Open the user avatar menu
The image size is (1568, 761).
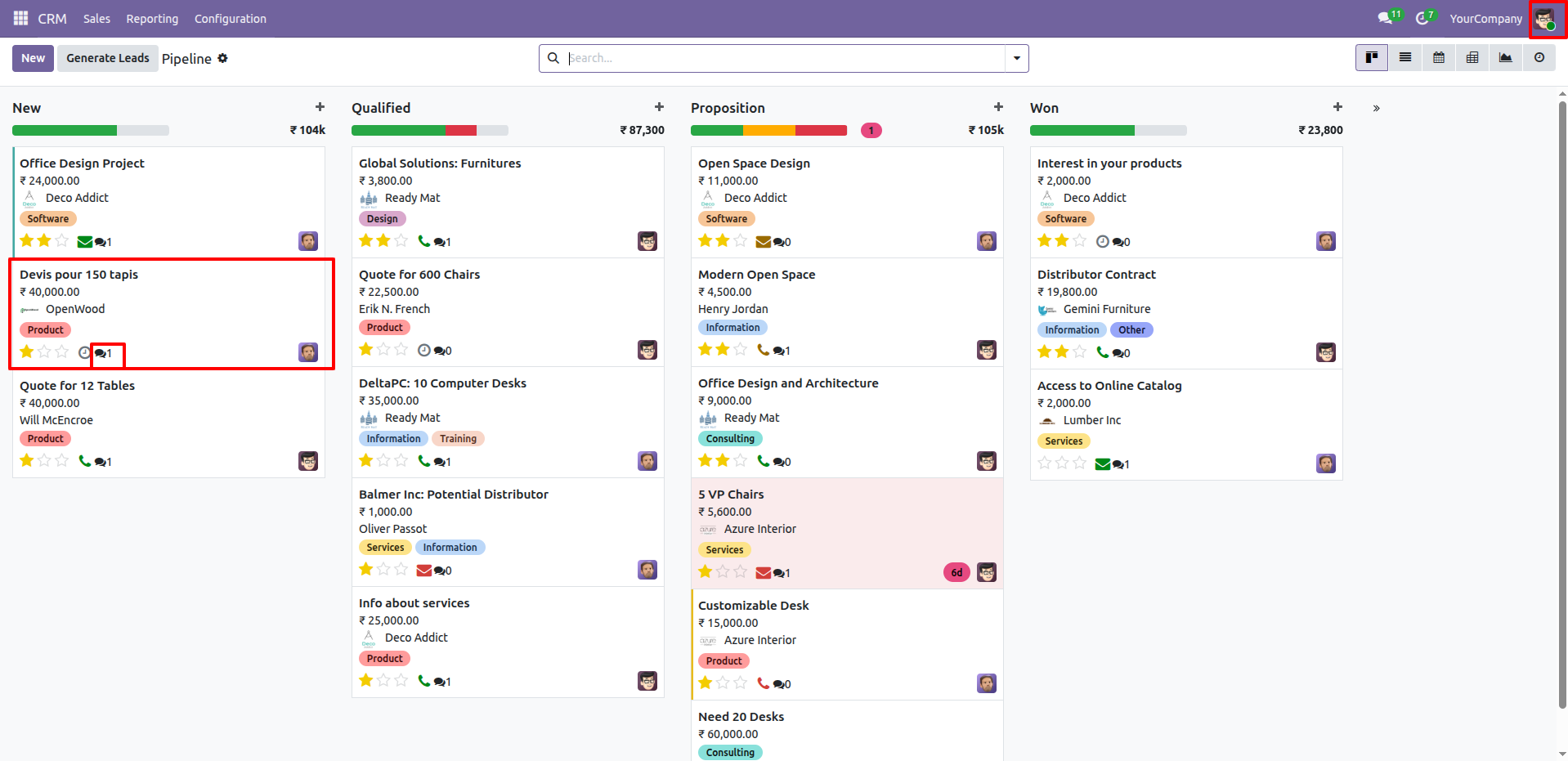[x=1544, y=18]
